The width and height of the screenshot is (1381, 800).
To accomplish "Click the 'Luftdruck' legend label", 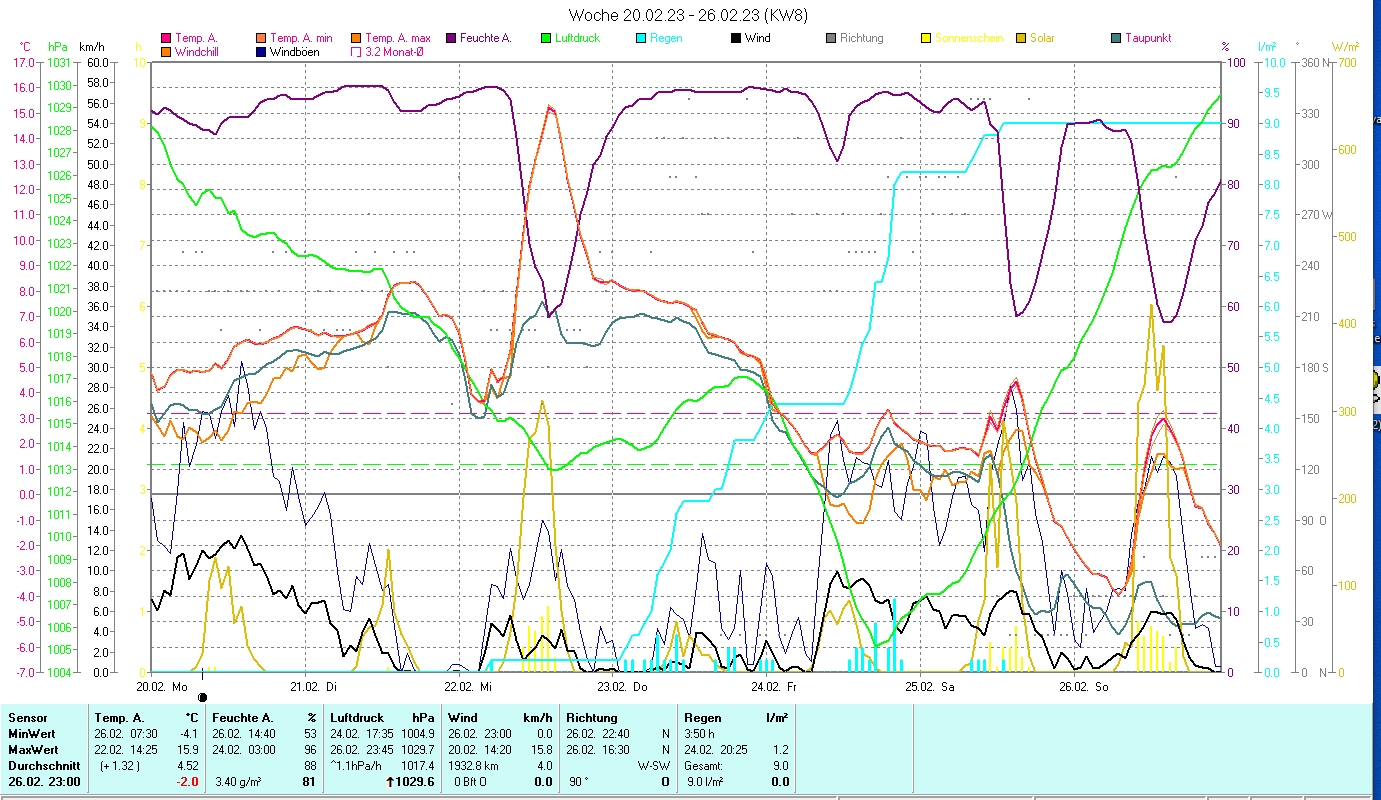I will click(x=578, y=38).
